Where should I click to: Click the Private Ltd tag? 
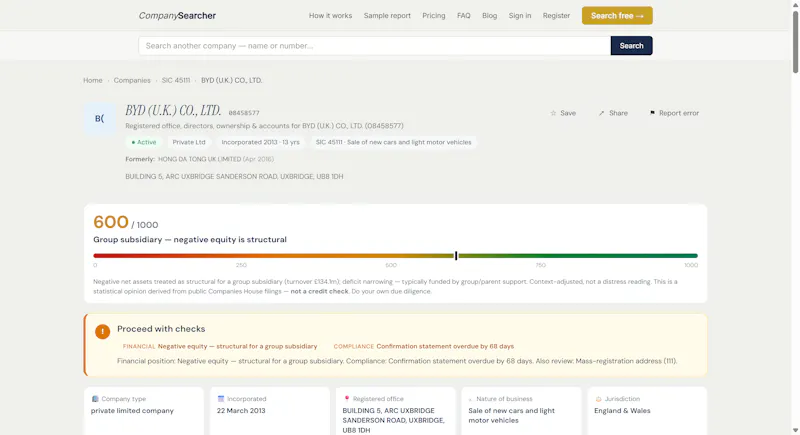point(189,142)
